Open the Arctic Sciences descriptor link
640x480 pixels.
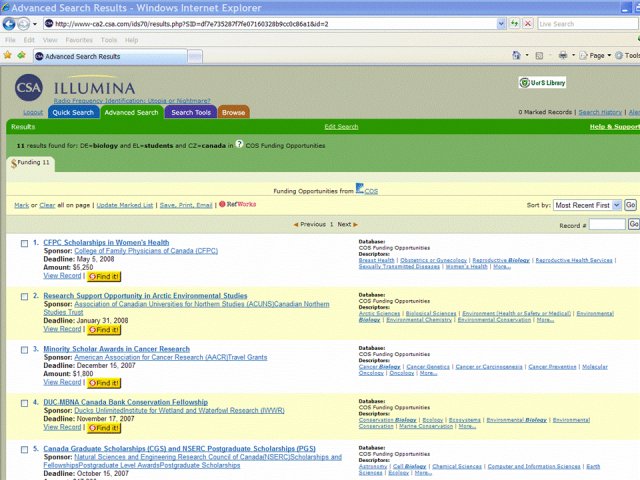pyautogui.click(x=379, y=313)
